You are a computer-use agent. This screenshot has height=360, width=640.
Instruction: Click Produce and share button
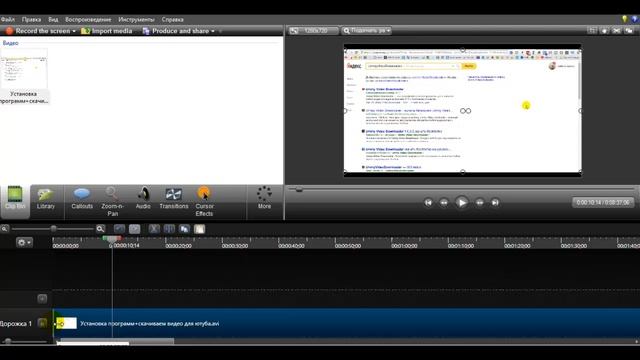[176, 31]
